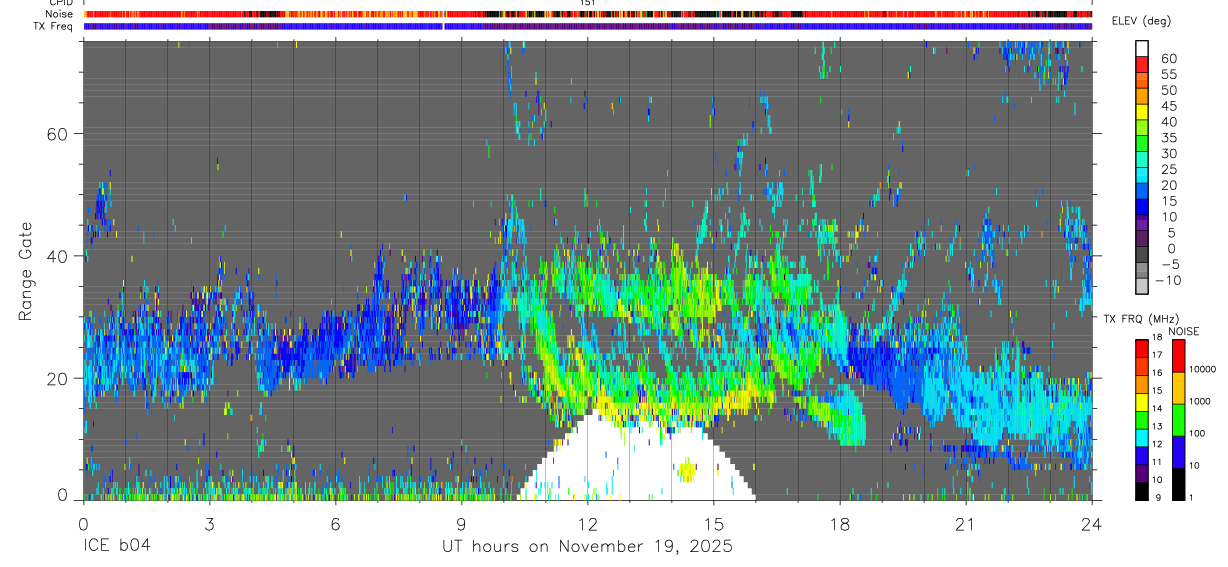Click the 'Noise' row label at top left
Screen dimensions: 1228x567
(x=60, y=14)
